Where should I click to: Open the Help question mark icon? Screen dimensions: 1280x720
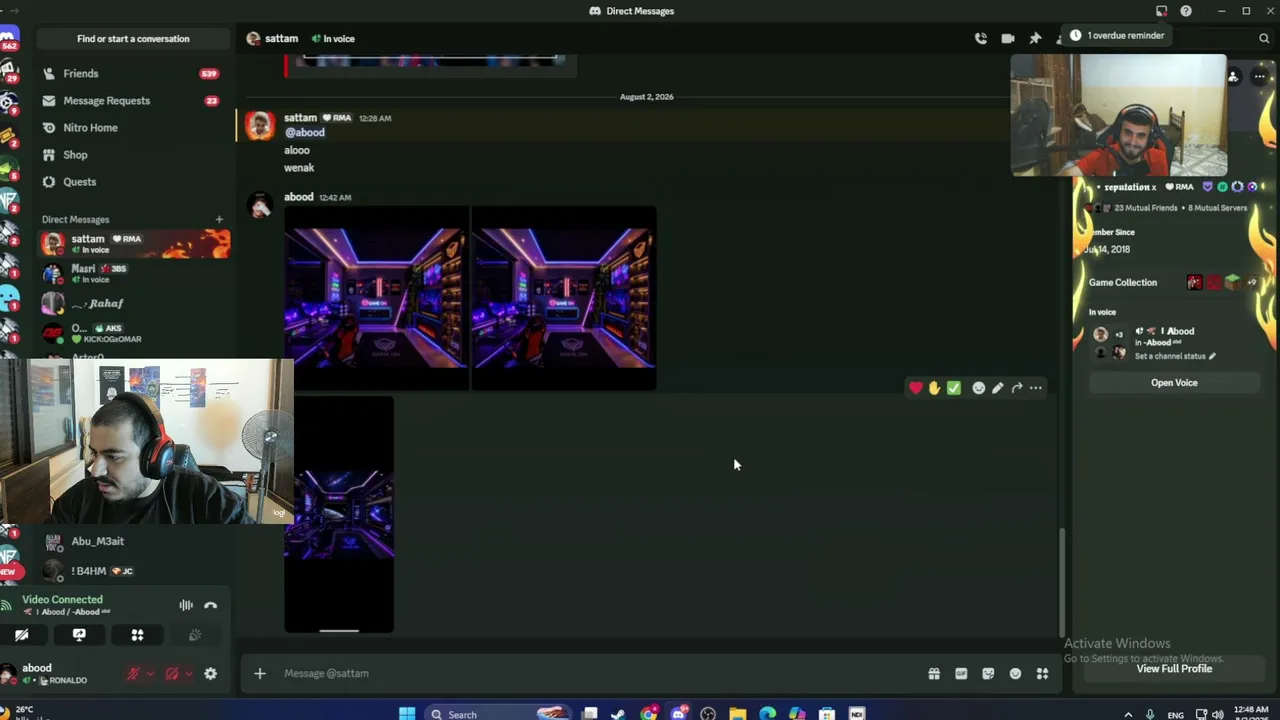pyautogui.click(x=1186, y=11)
